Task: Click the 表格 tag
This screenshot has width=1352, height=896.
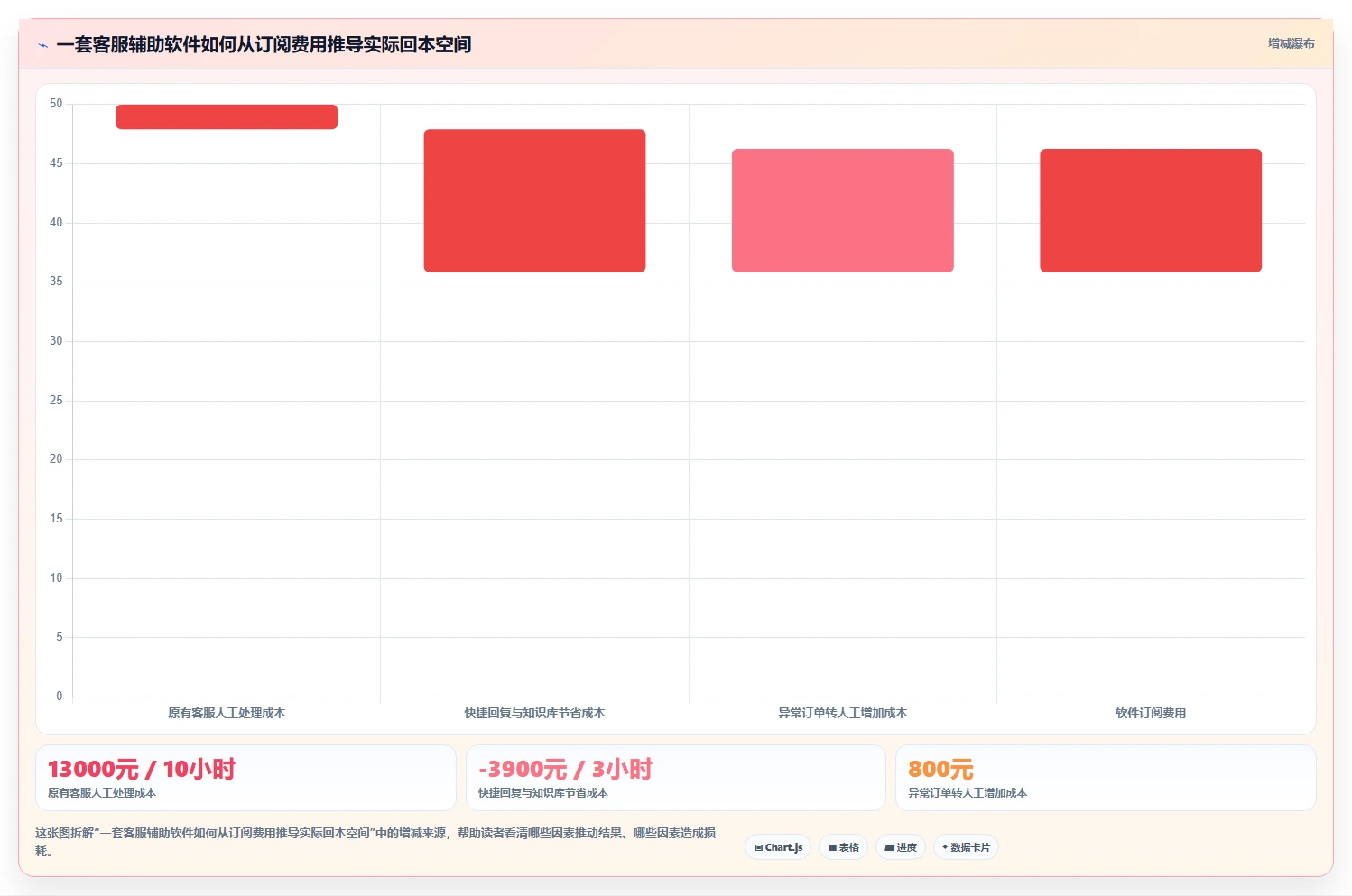Action: click(843, 847)
